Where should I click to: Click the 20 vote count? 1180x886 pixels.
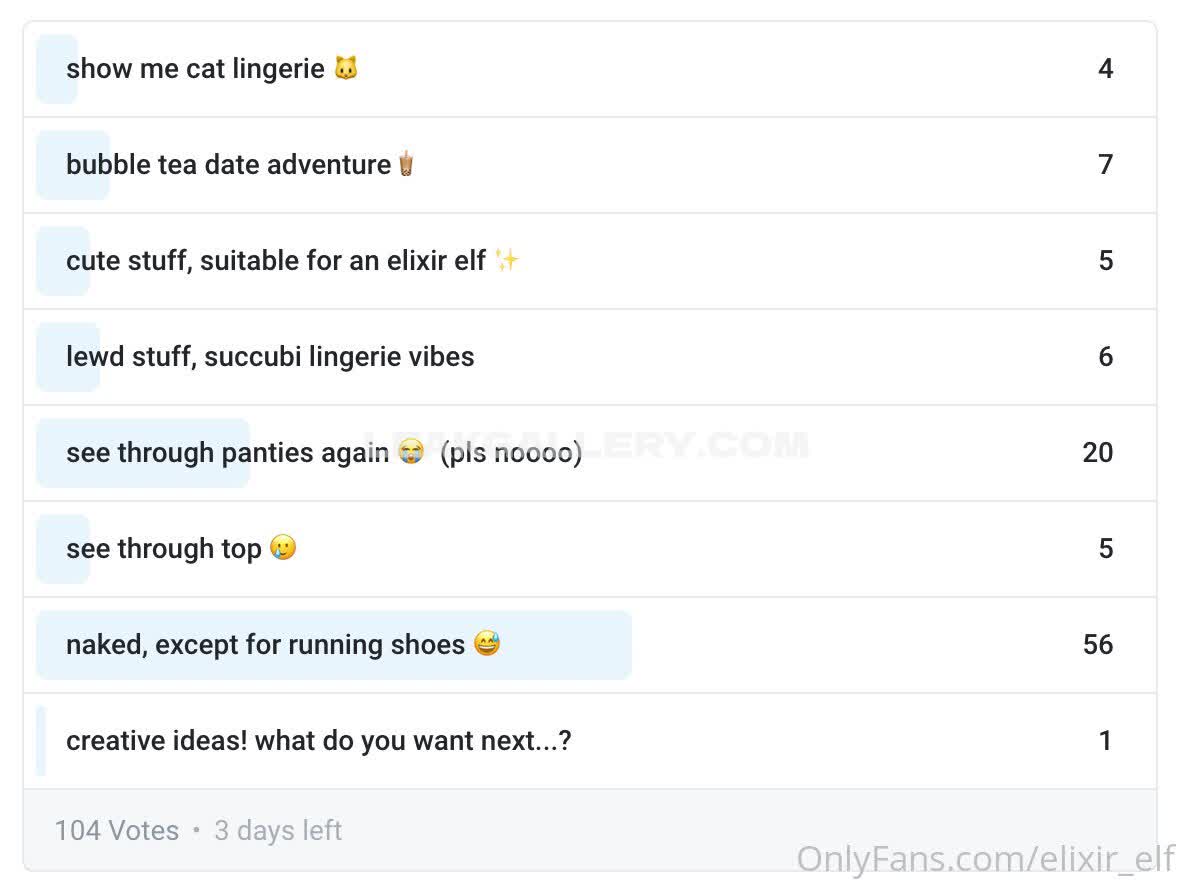coord(1098,452)
